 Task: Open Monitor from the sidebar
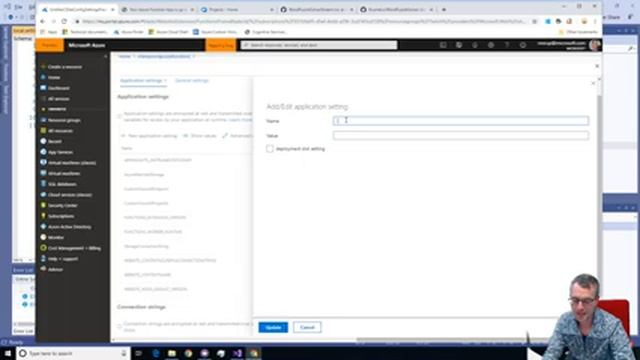[52, 237]
